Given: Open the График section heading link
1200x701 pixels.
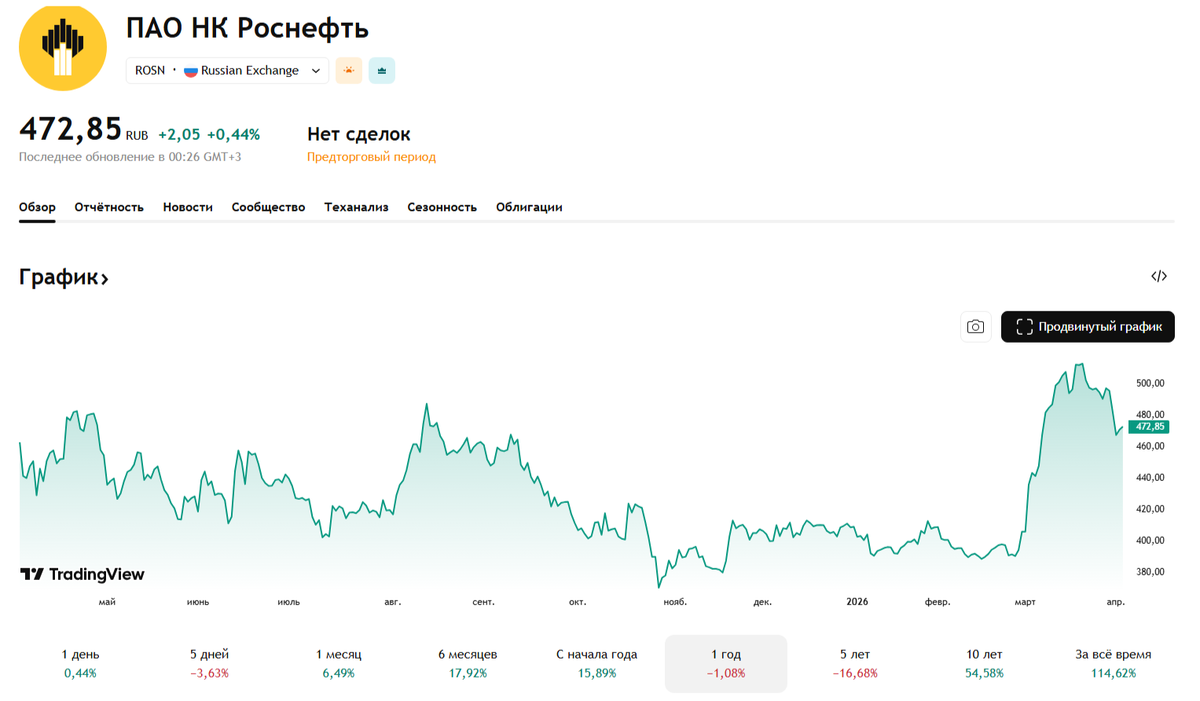Looking at the screenshot, I should [63, 277].
